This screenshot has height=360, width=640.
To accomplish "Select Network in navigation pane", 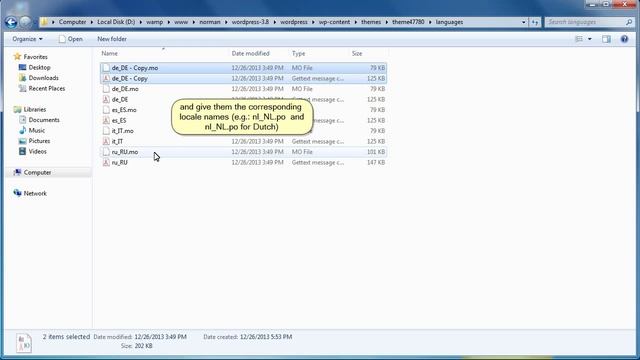I will coord(35,193).
